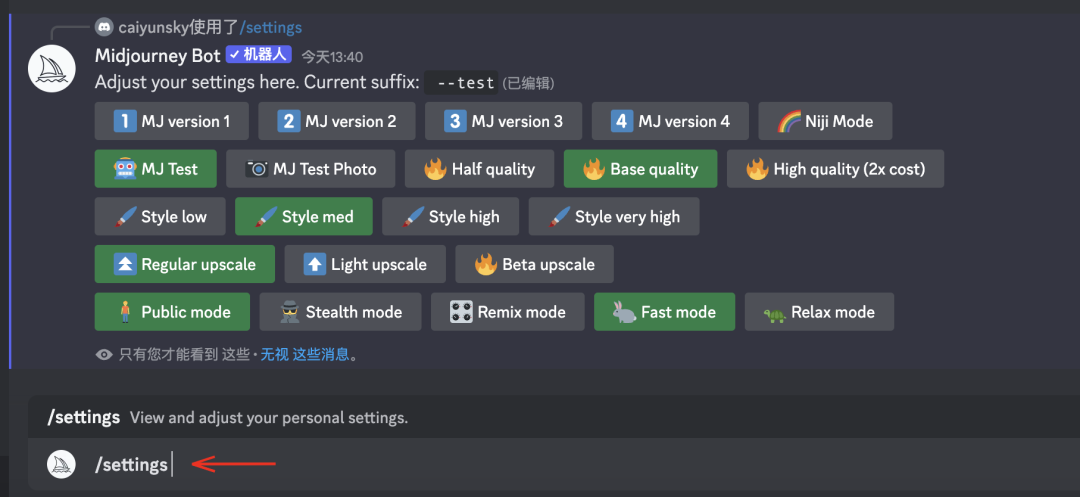Click the Midjourney icon in message input

[x=63, y=464]
